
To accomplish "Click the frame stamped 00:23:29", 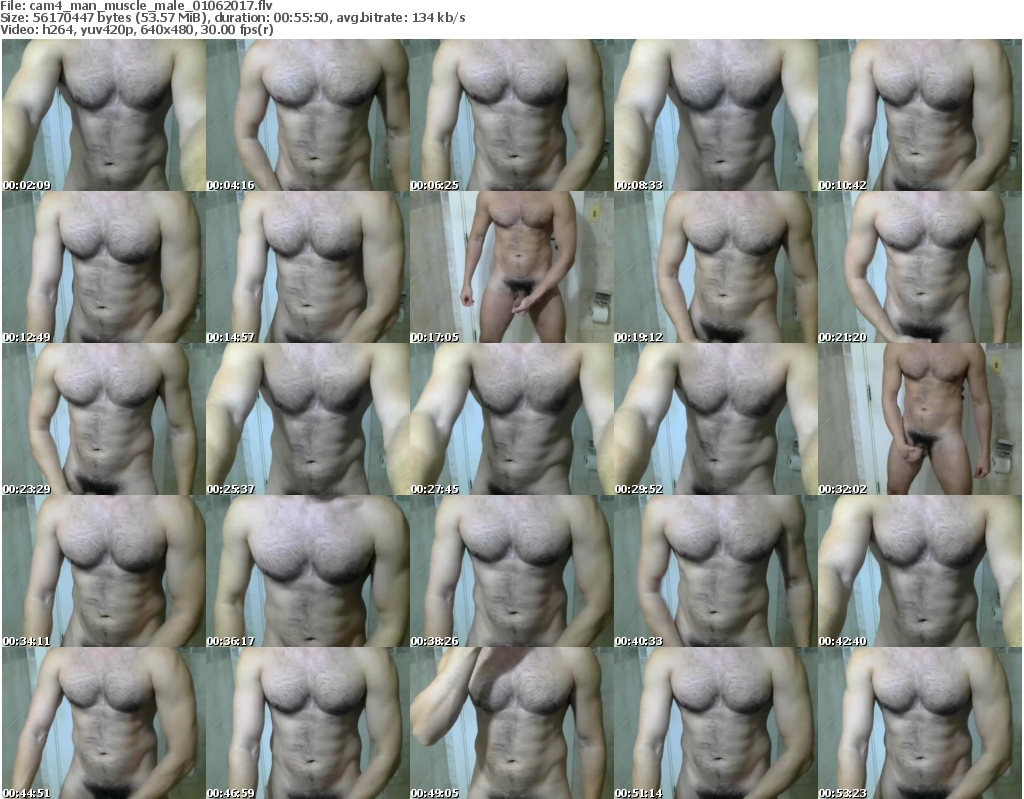I will (x=104, y=419).
